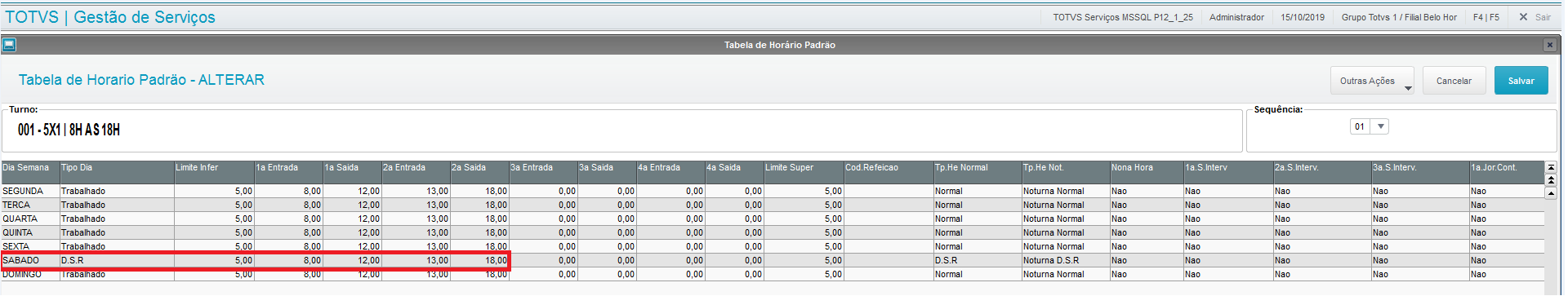Click TOTVS Serviços MSSQL P12_1_25 environment item
Image resolution: width=1568 pixels, height=296 pixels.
click(1123, 17)
